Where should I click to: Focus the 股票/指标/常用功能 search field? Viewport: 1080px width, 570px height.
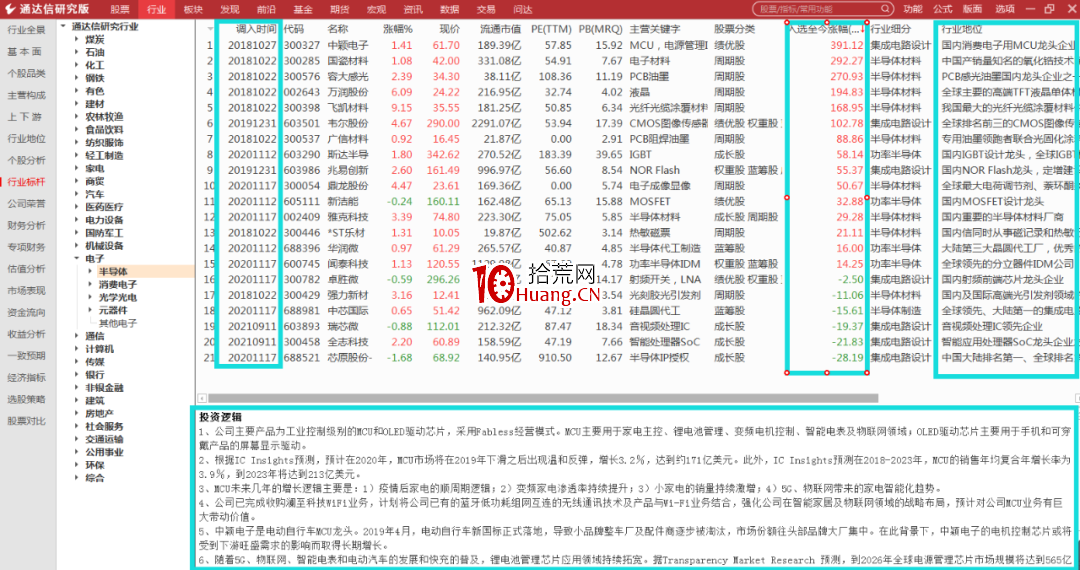[x=820, y=9]
